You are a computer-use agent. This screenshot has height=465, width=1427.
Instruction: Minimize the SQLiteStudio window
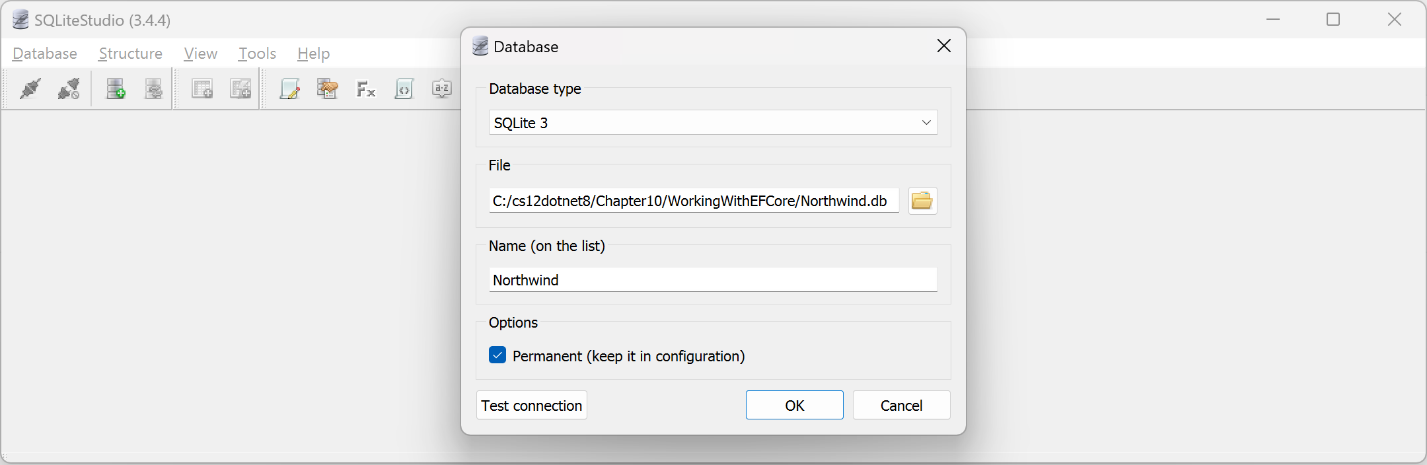tap(1272, 19)
